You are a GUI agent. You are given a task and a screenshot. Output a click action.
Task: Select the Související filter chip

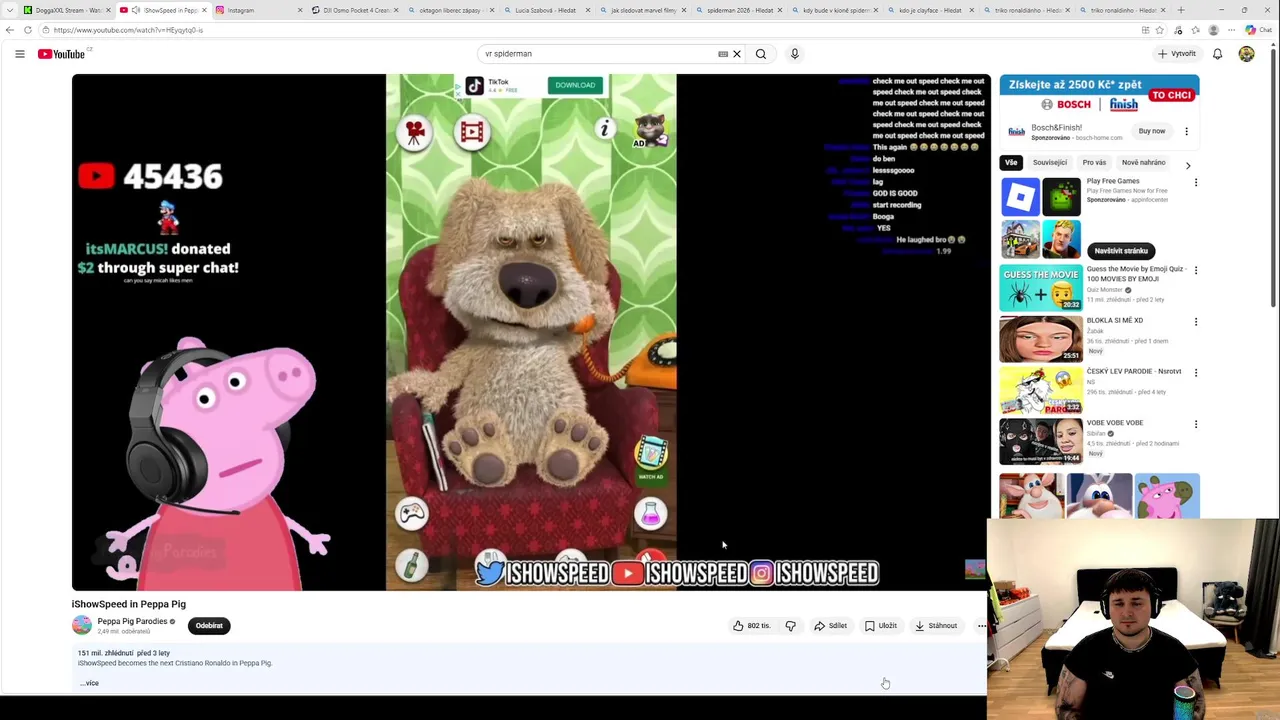click(x=1050, y=162)
